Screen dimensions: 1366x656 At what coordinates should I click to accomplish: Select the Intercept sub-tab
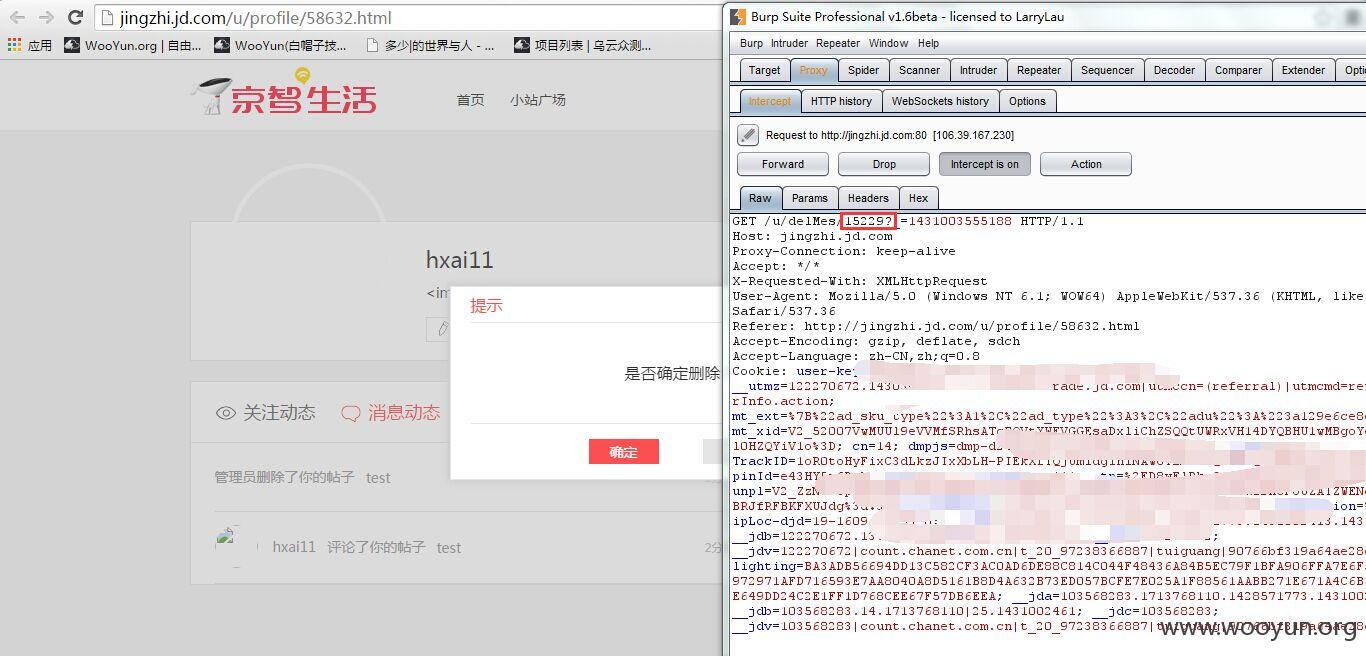pos(770,101)
